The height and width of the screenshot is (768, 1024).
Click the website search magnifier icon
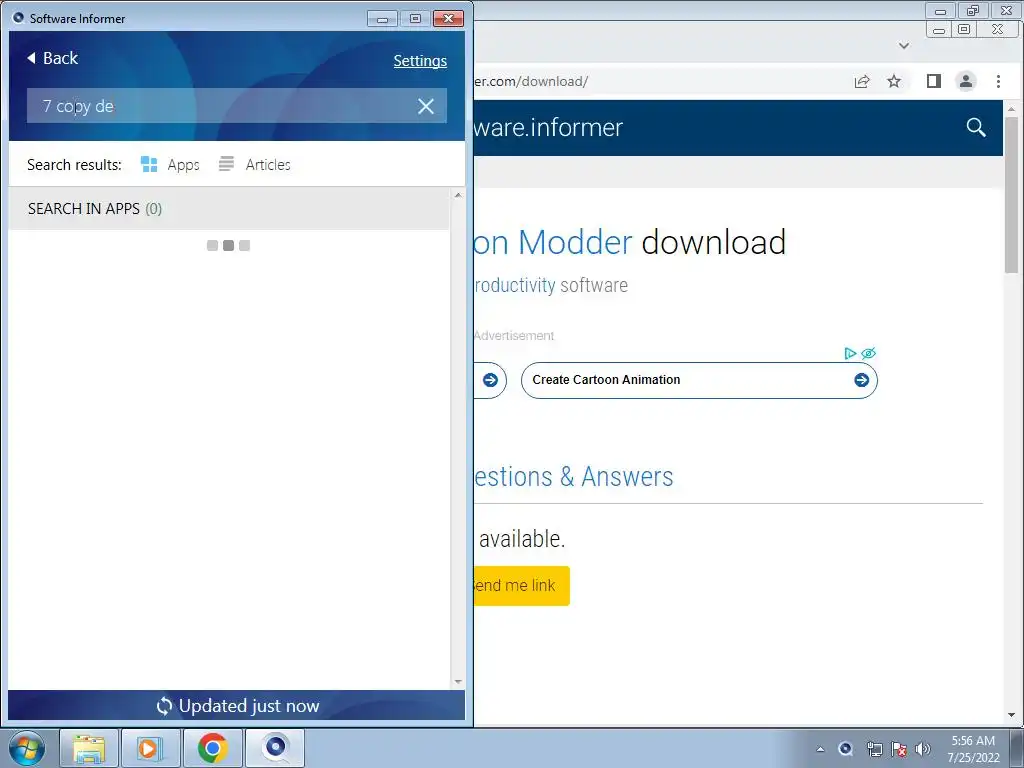click(976, 127)
